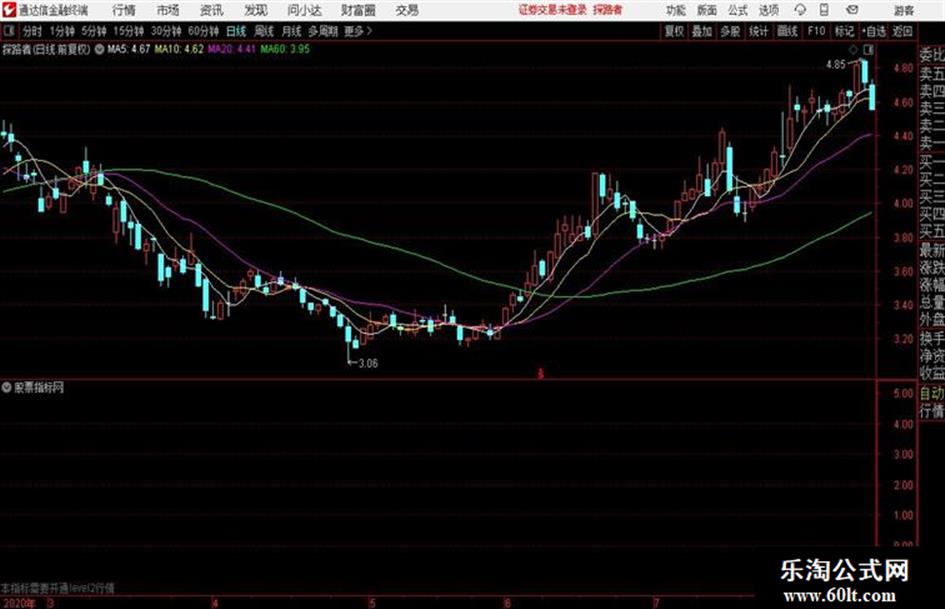Viewport: 945px width, 609px height.
Task: Click the 3.06 low price marker
Action: click(368, 363)
